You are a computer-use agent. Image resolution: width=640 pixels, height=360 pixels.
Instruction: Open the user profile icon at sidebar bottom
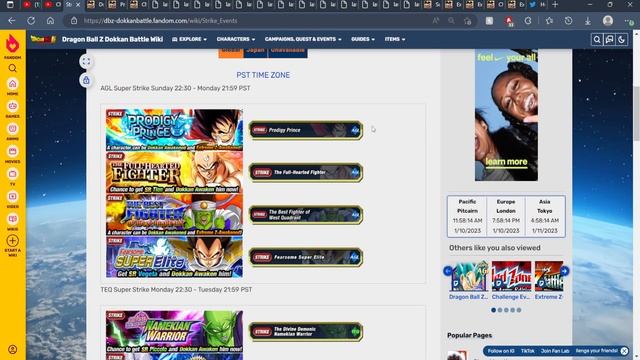coord(13,349)
